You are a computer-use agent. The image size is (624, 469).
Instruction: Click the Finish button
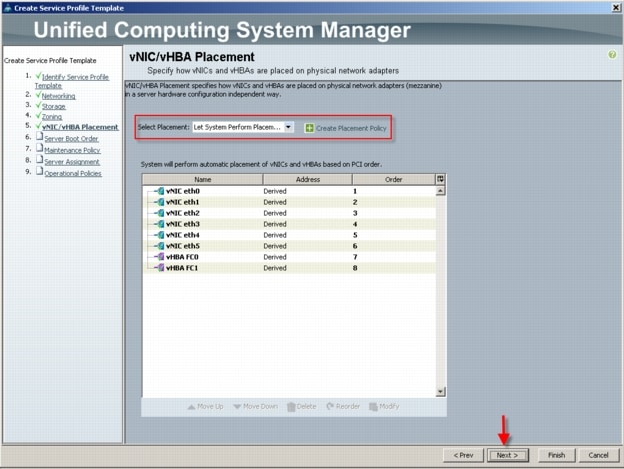[556, 455]
